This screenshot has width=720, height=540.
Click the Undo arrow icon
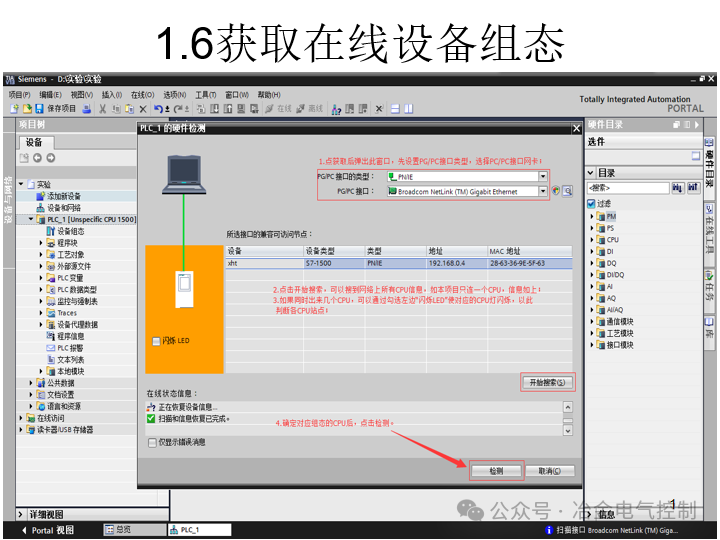coord(159,109)
